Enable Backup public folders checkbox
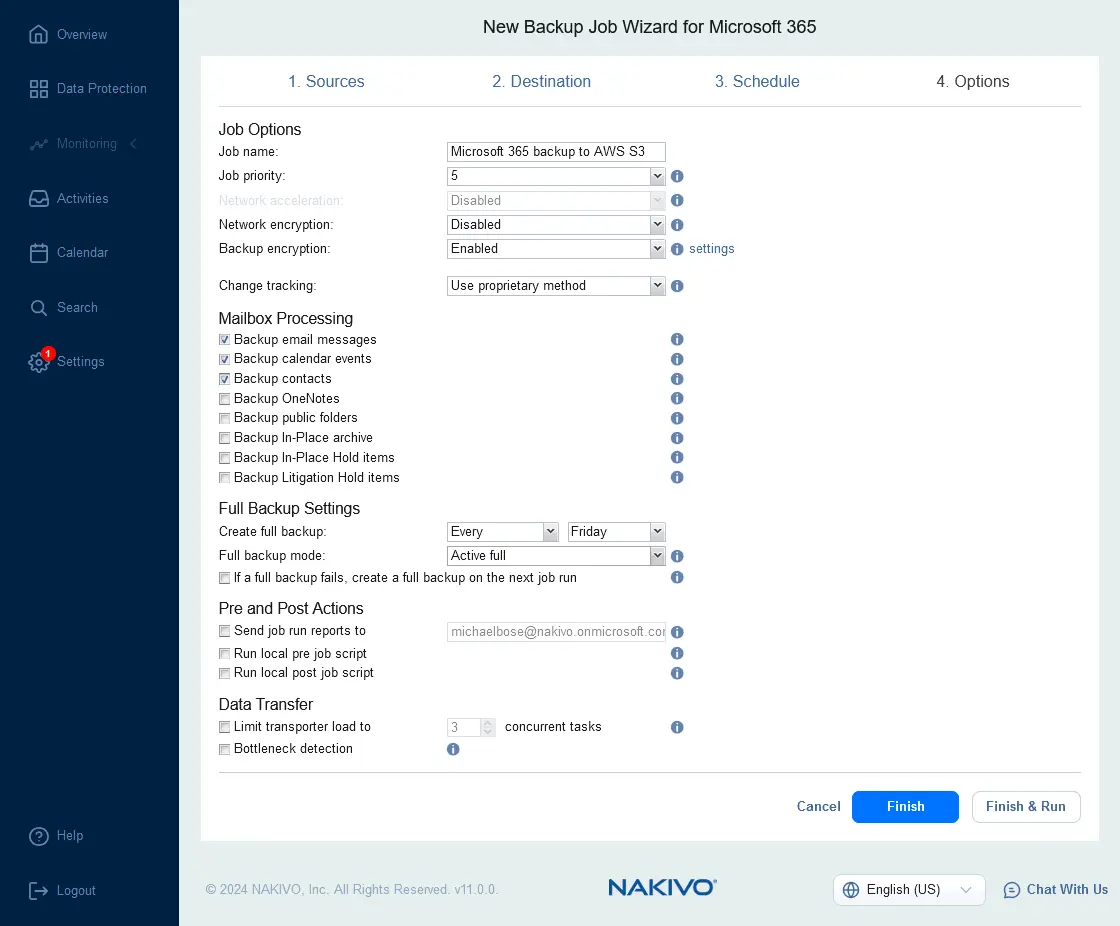Screen dimensions: 1120x926 coord(224,418)
